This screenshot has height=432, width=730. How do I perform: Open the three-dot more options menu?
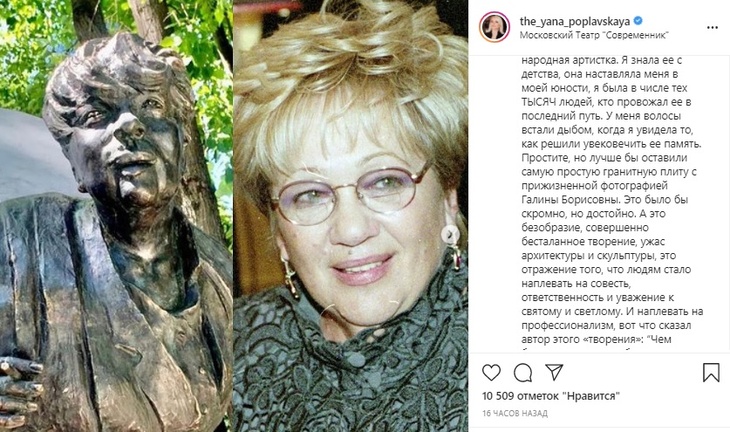(712, 28)
